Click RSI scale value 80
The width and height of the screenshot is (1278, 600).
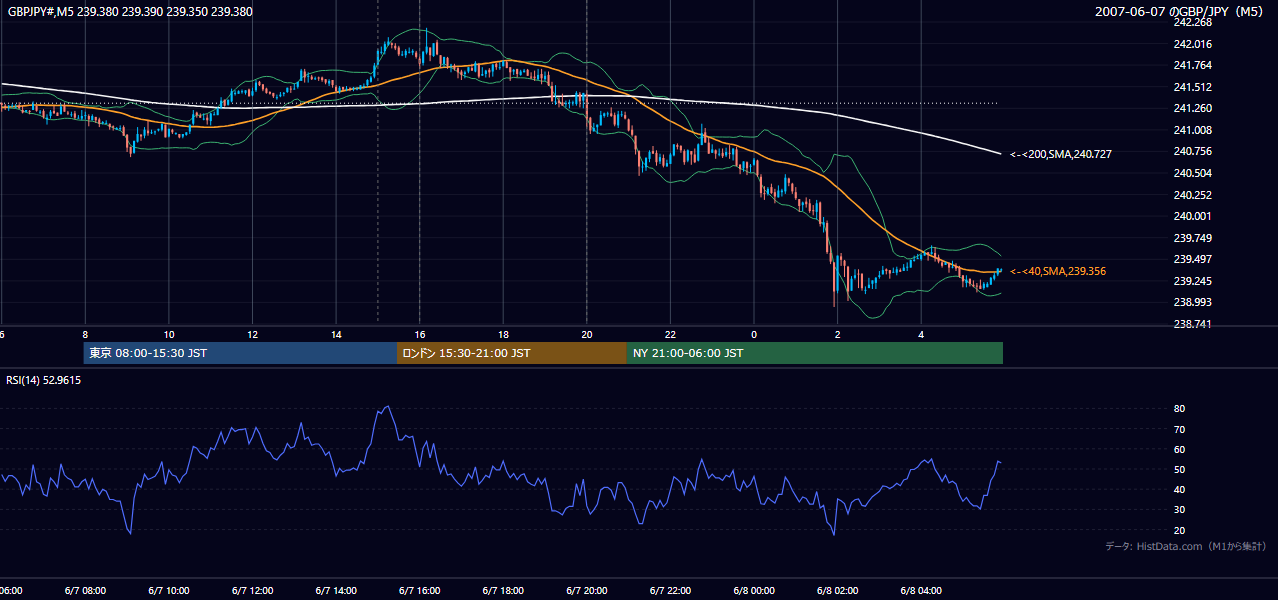click(1179, 409)
